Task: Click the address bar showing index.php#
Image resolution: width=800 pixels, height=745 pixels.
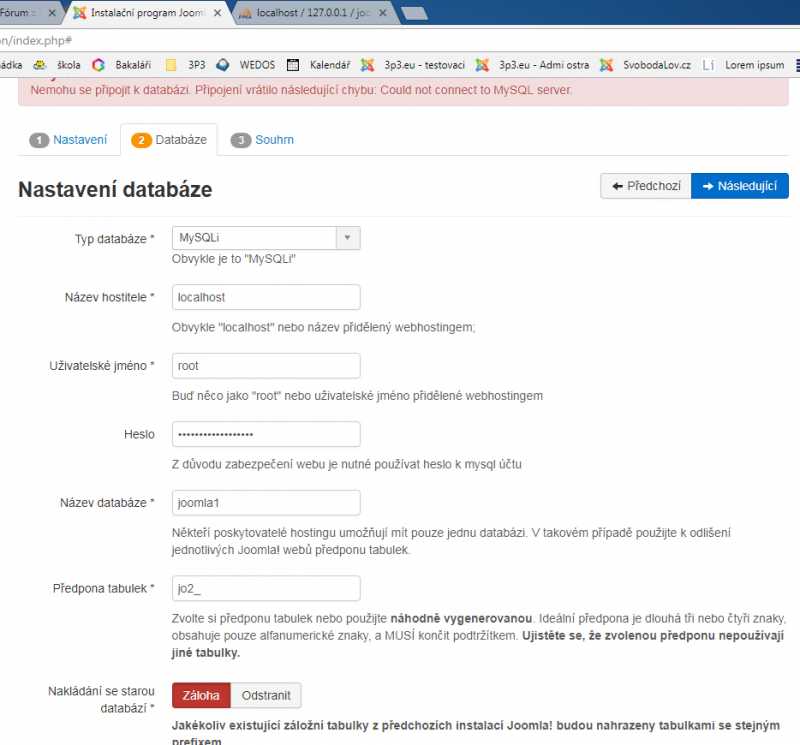Action: pyautogui.click(x=400, y=40)
